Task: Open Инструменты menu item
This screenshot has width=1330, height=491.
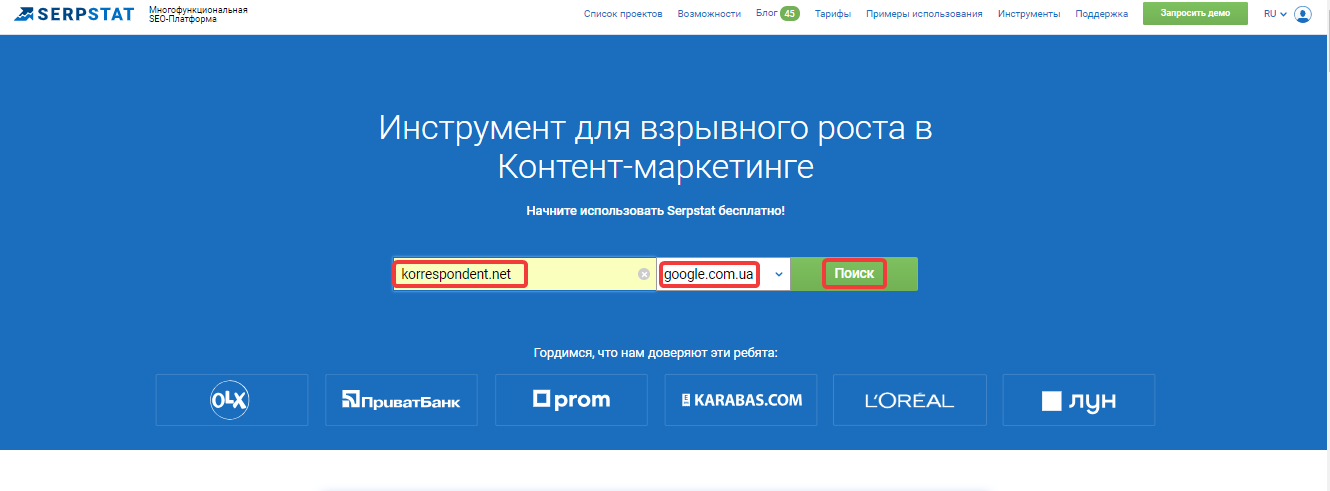Action: coord(1029,14)
